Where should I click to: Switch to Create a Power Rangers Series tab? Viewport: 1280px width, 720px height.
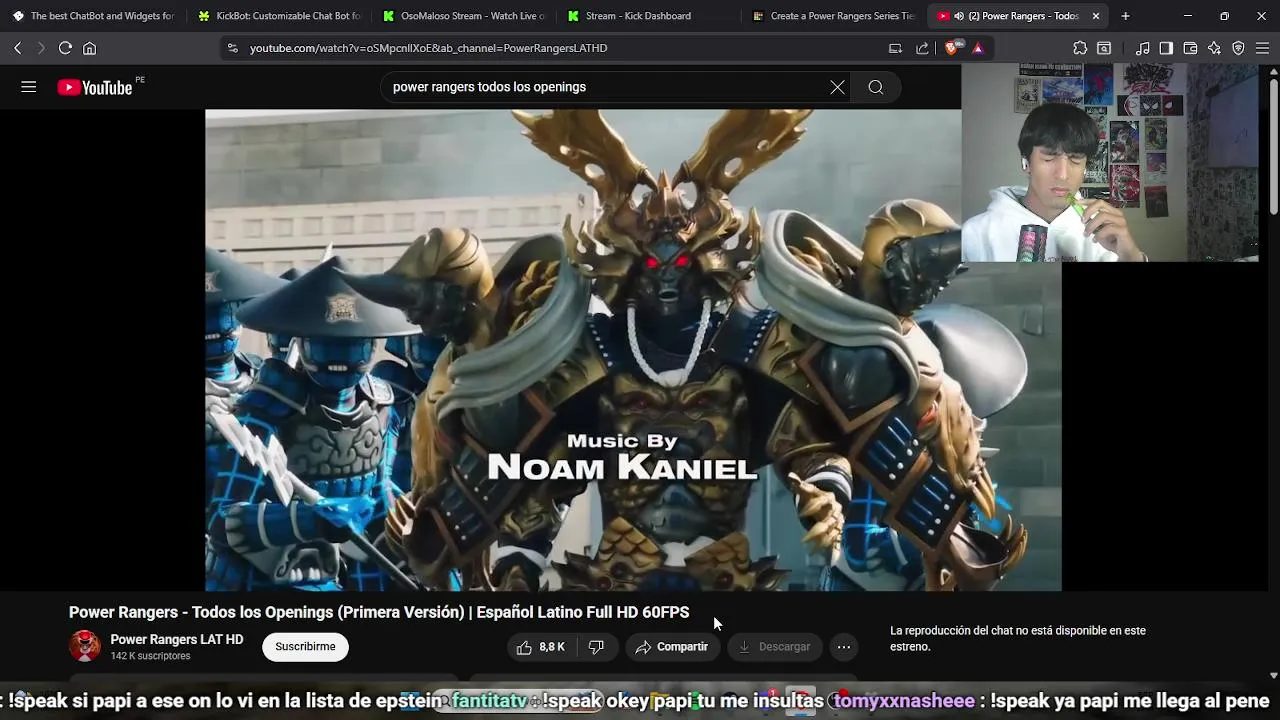[x=833, y=16]
